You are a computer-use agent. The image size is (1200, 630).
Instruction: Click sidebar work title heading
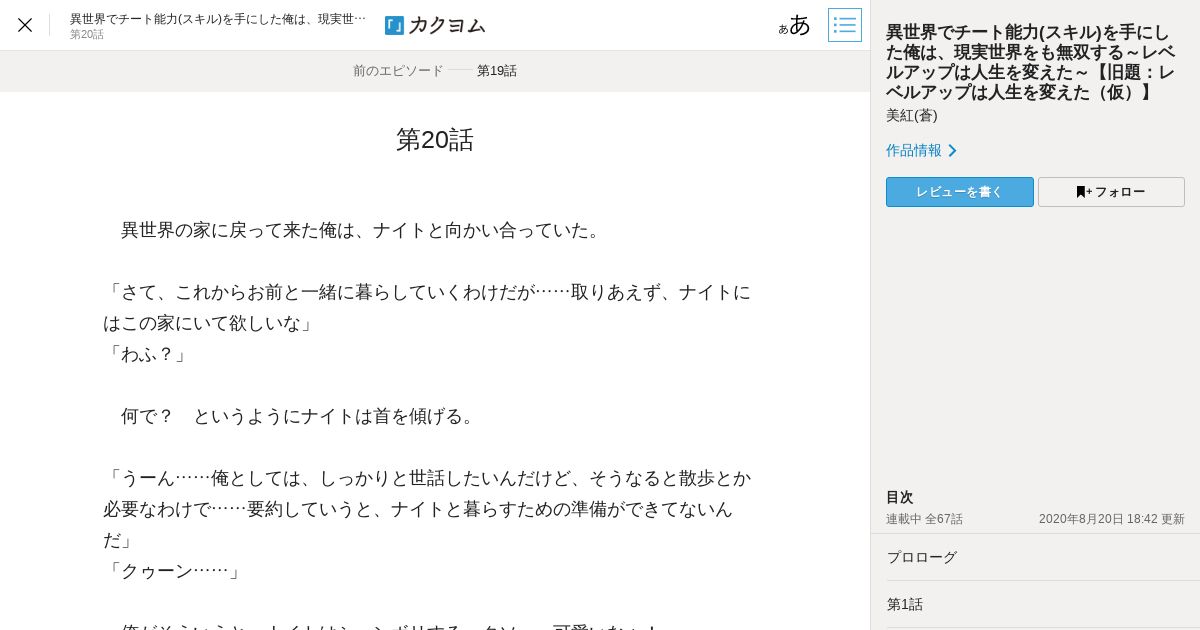coord(1033,62)
